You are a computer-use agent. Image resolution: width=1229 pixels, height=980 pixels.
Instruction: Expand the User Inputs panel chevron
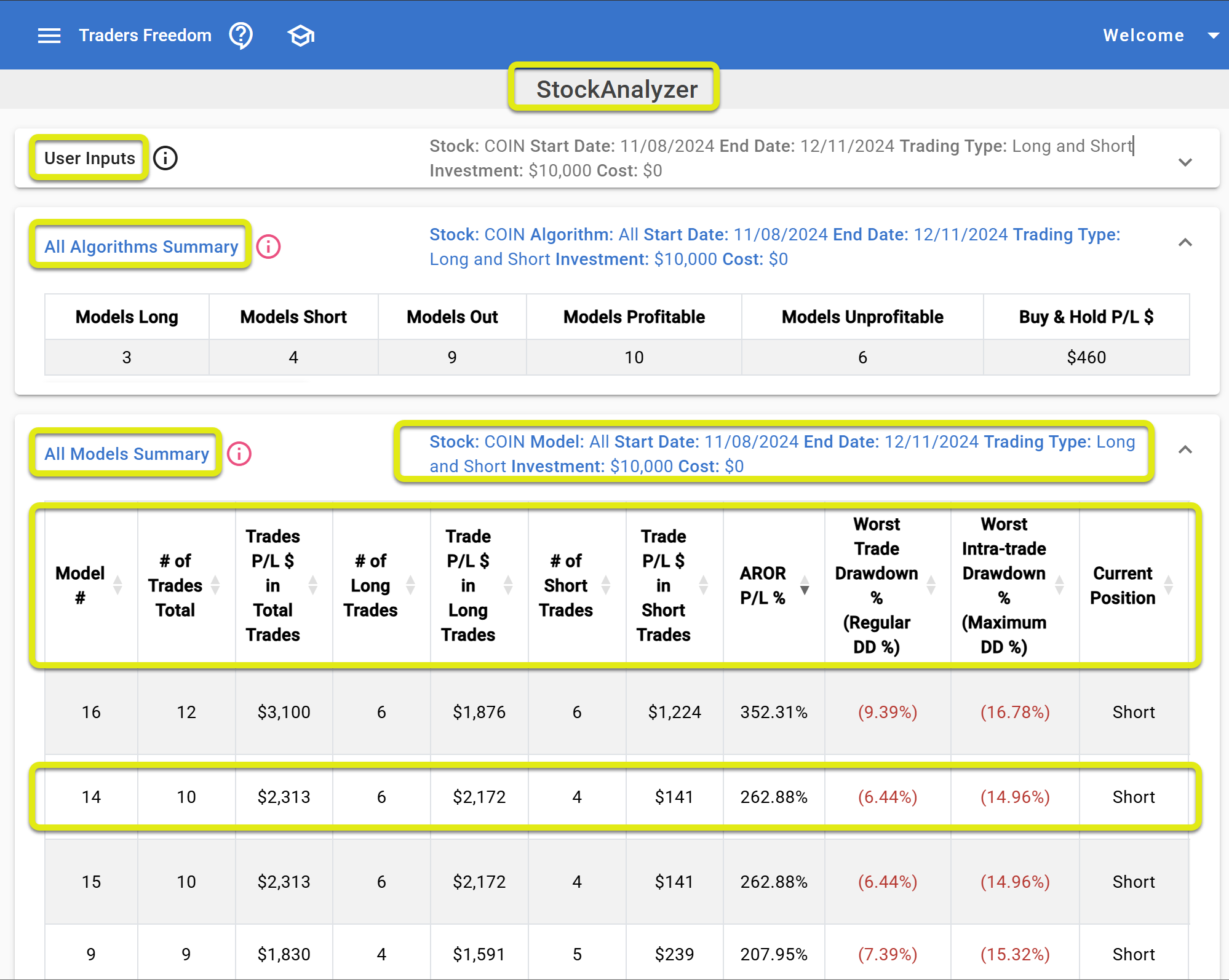[1185, 162]
